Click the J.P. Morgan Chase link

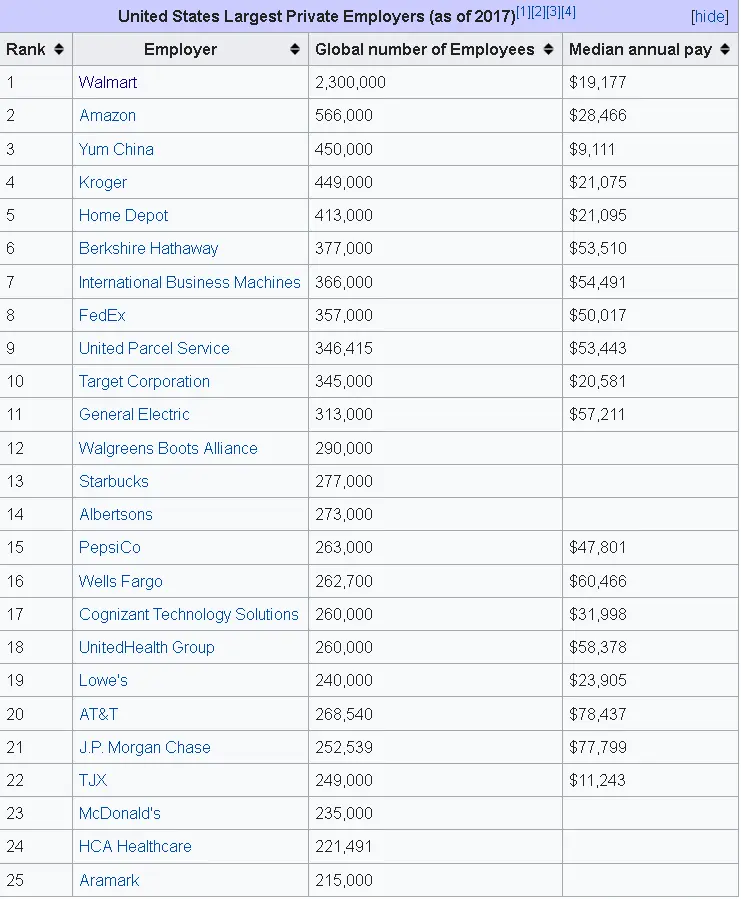pos(145,747)
